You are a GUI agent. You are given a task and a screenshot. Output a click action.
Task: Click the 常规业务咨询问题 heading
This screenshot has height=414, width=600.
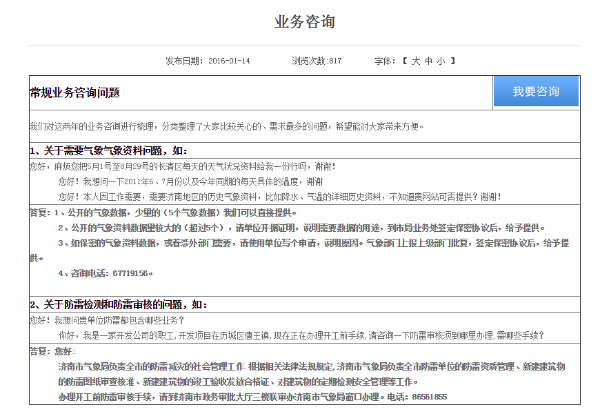(x=75, y=93)
